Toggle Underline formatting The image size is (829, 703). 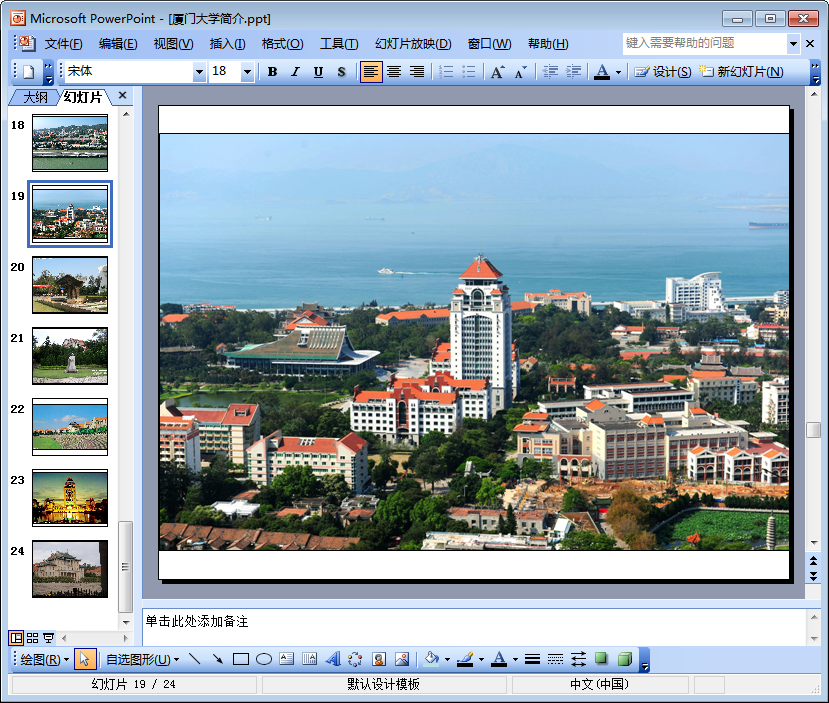click(x=318, y=72)
